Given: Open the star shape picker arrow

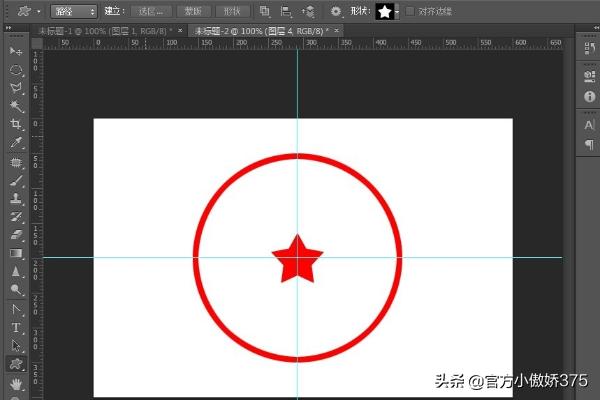Looking at the screenshot, I should click(x=397, y=11).
